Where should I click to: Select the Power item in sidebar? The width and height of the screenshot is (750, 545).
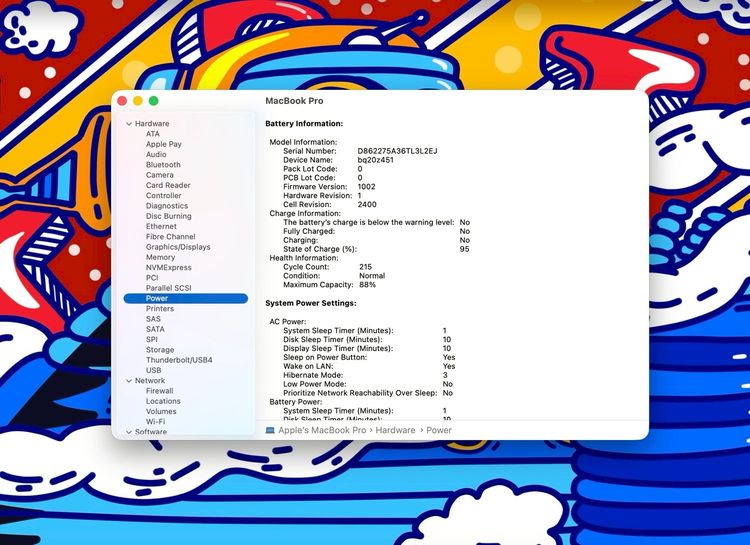pyautogui.click(x=157, y=298)
